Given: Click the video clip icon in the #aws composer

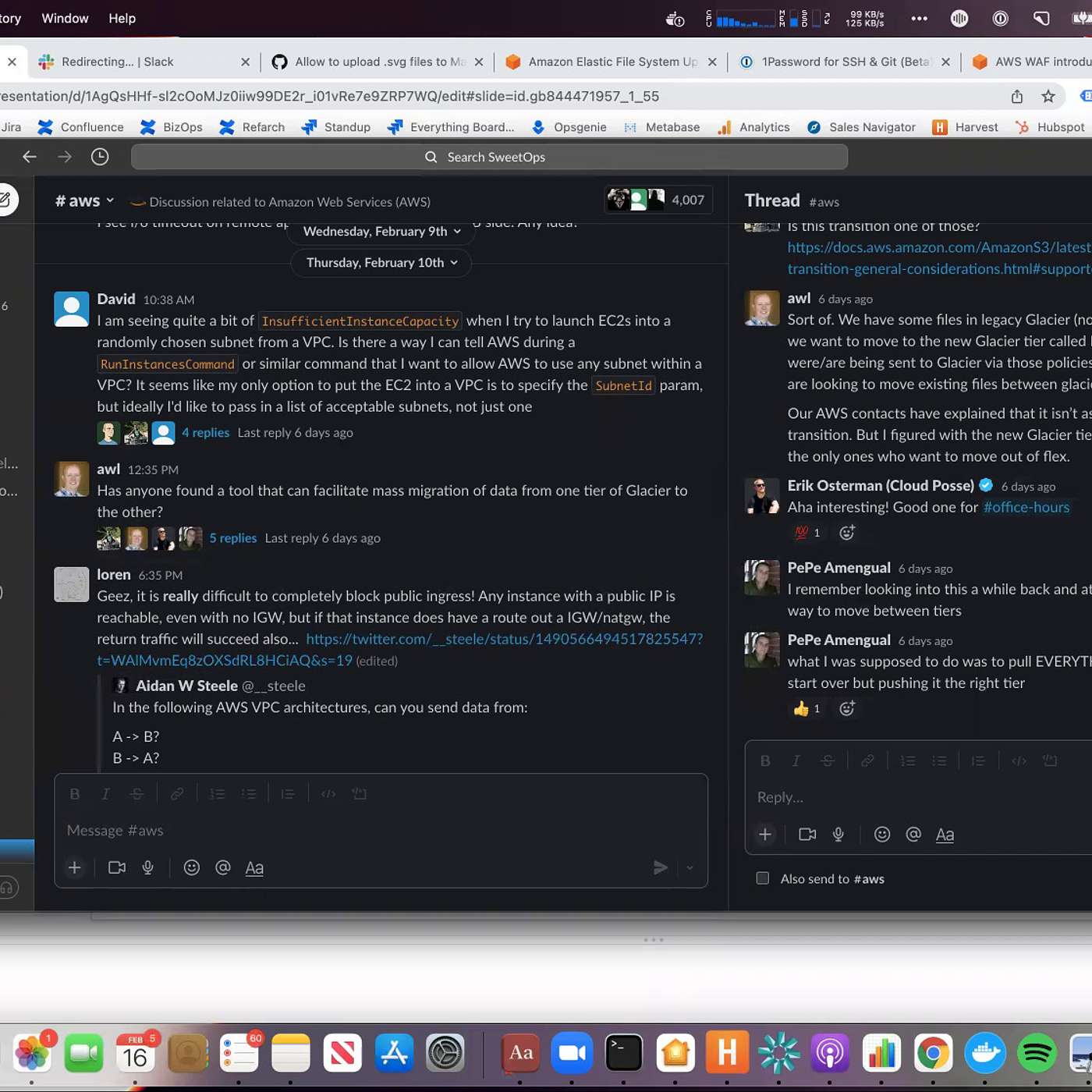Looking at the screenshot, I should 117,867.
